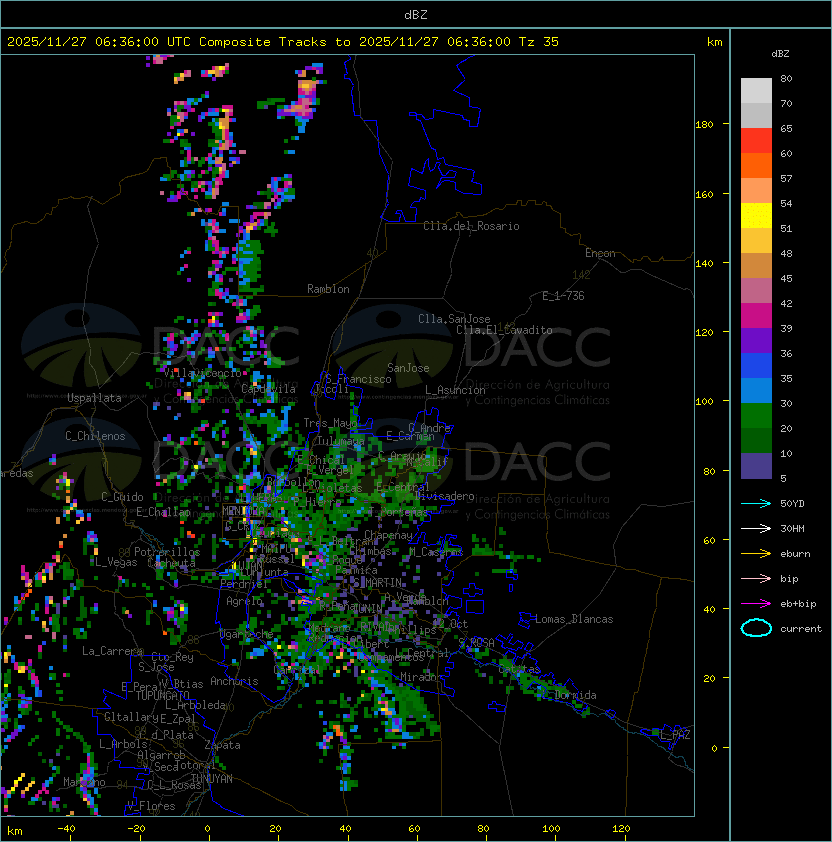Viewport: 832px width, 842px height.
Task: Click the yellow eburn arrow in legend
Action: click(x=756, y=554)
